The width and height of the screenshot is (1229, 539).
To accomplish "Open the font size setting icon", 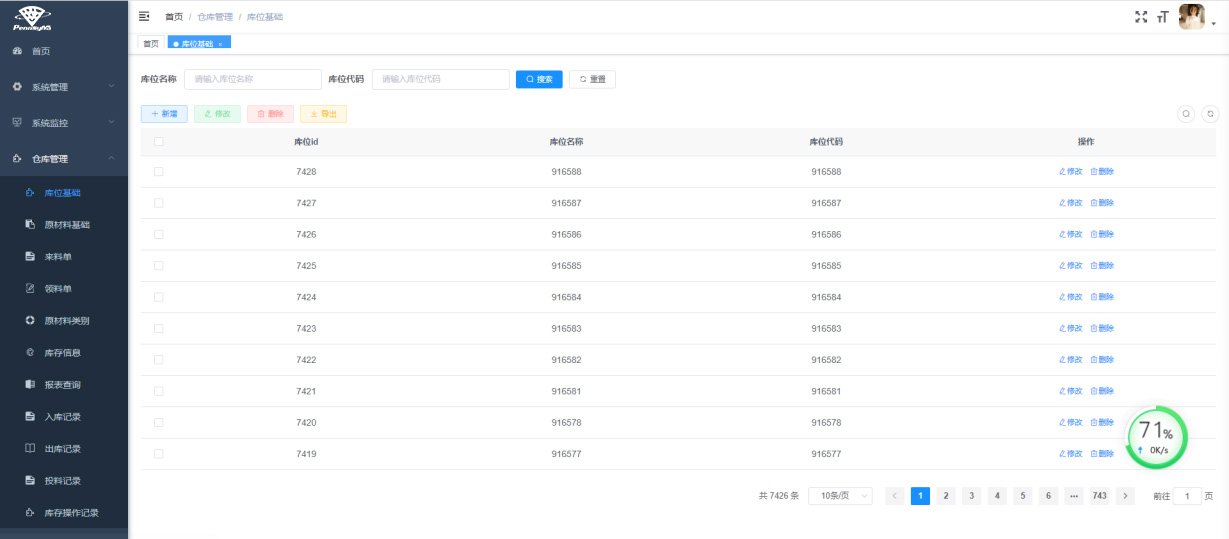I will pyautogui.click(x=1162, y=16).
